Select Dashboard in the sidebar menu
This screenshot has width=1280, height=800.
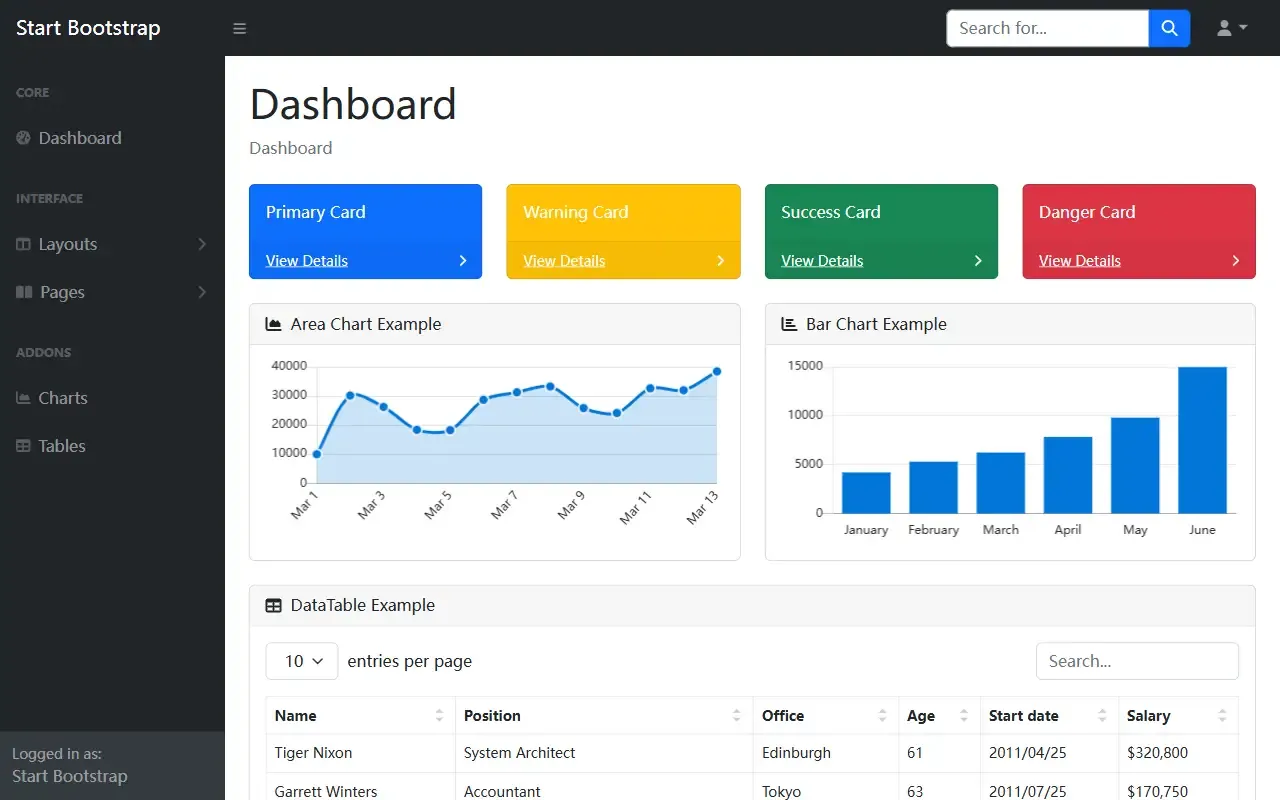[x=80, y=138]
